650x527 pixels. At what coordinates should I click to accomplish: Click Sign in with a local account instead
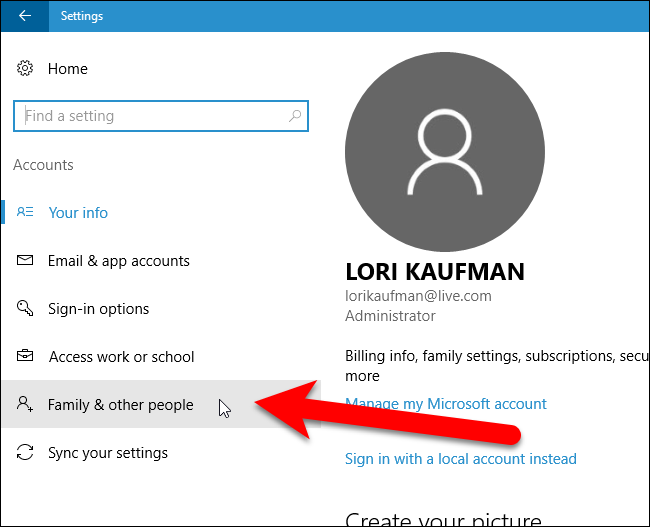pyautogui.click(x=461, y=459)
